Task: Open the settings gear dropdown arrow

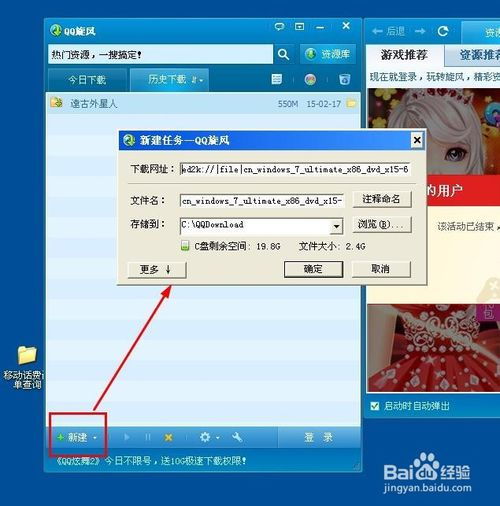Action: click(218, 438)
